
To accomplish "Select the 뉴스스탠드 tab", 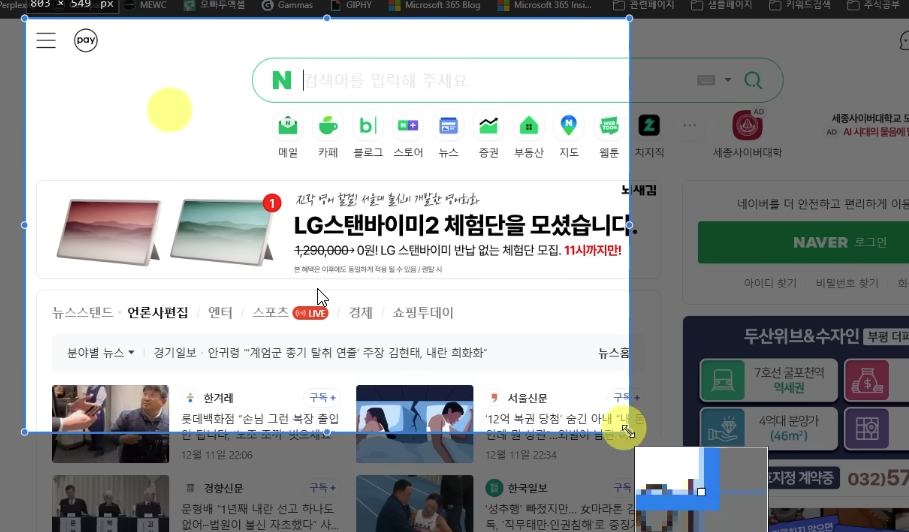I will point(82,313).
